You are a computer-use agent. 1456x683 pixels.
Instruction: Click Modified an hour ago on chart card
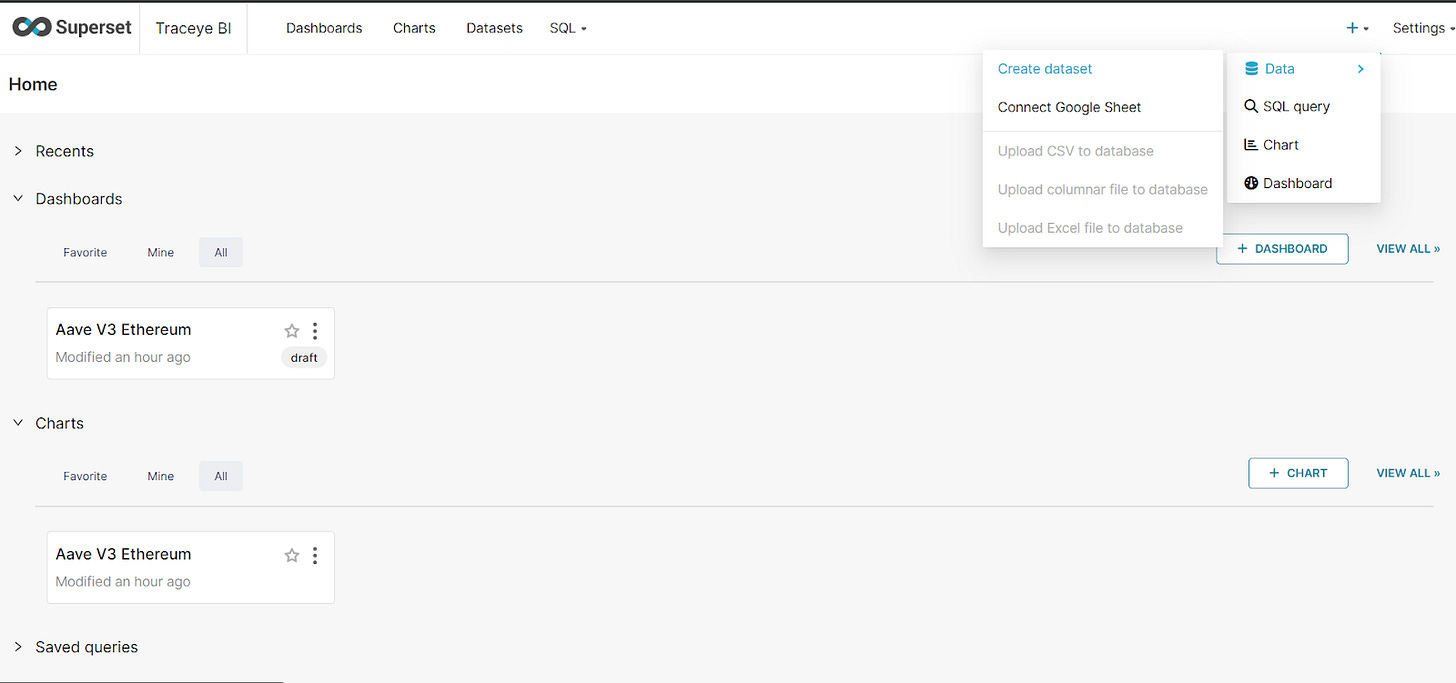pyautogui.click(x=123, y=581)
